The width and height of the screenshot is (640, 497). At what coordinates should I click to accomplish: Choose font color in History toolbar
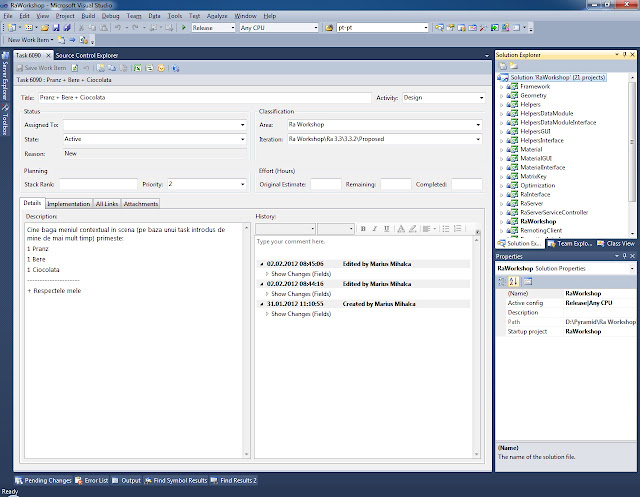tap(401, 229)
